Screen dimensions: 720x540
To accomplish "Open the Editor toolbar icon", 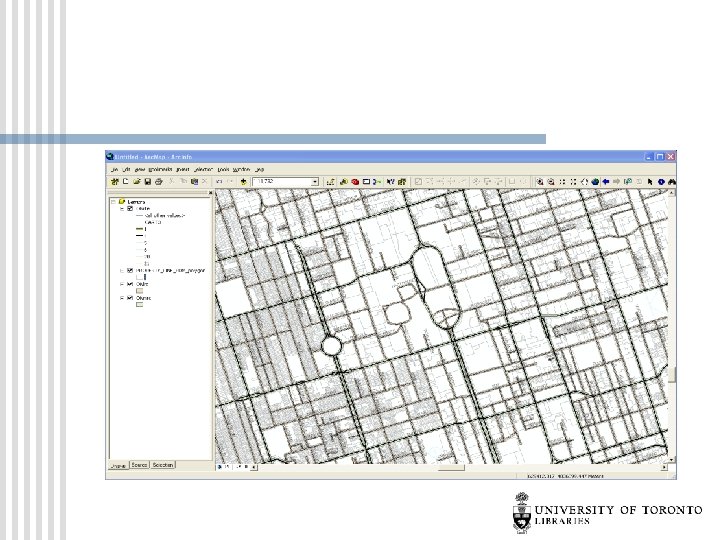I will (x=330, y=182).
